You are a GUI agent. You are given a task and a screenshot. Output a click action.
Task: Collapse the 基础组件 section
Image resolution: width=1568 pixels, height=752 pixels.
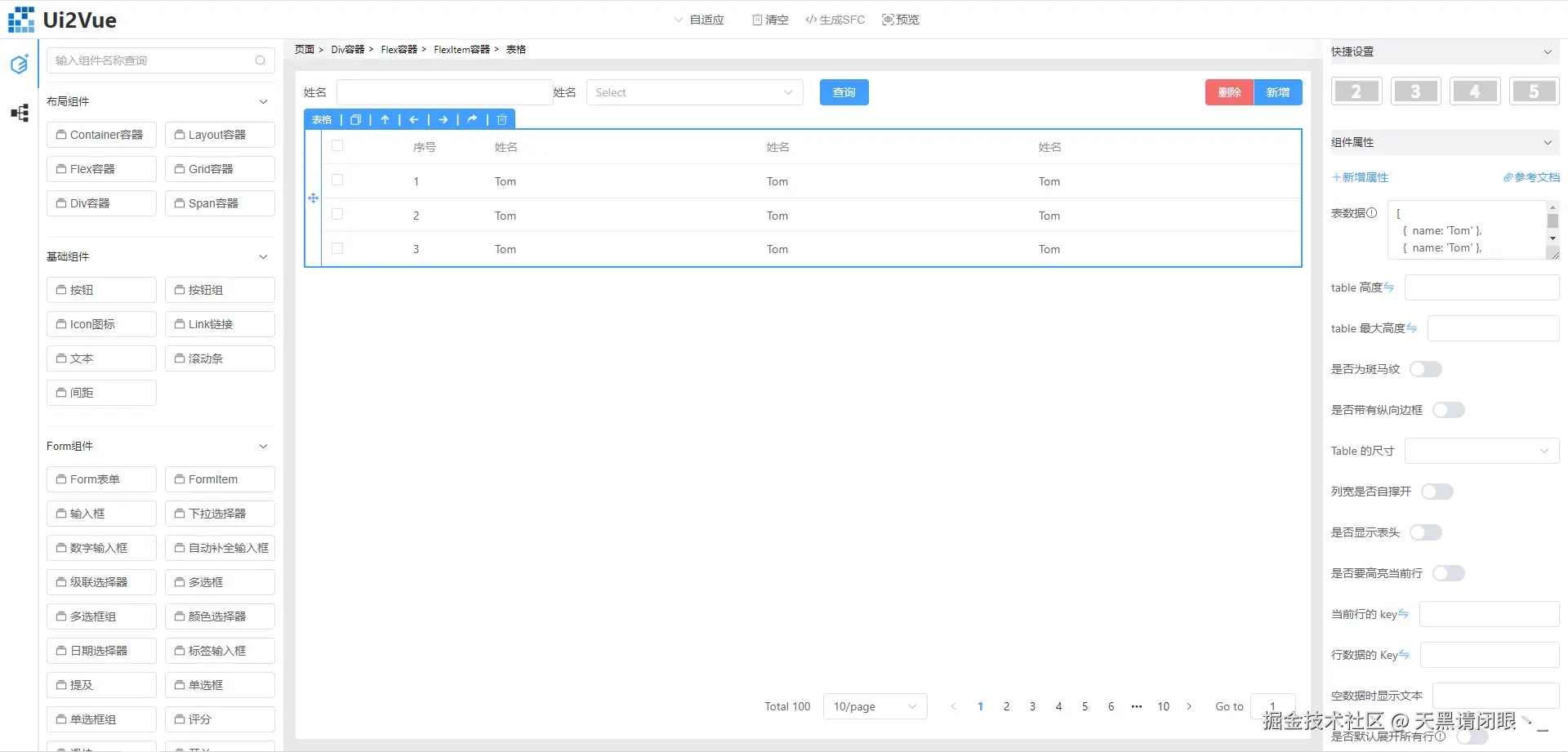pos(263,256)
